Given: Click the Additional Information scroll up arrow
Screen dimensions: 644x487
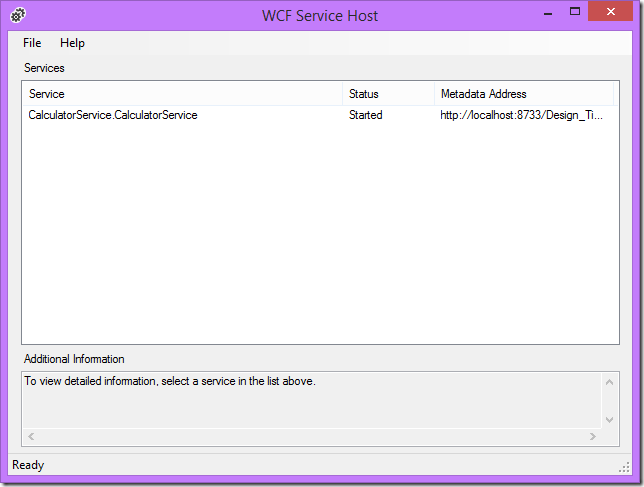Looking at the screenshot, I should (610, 381).
